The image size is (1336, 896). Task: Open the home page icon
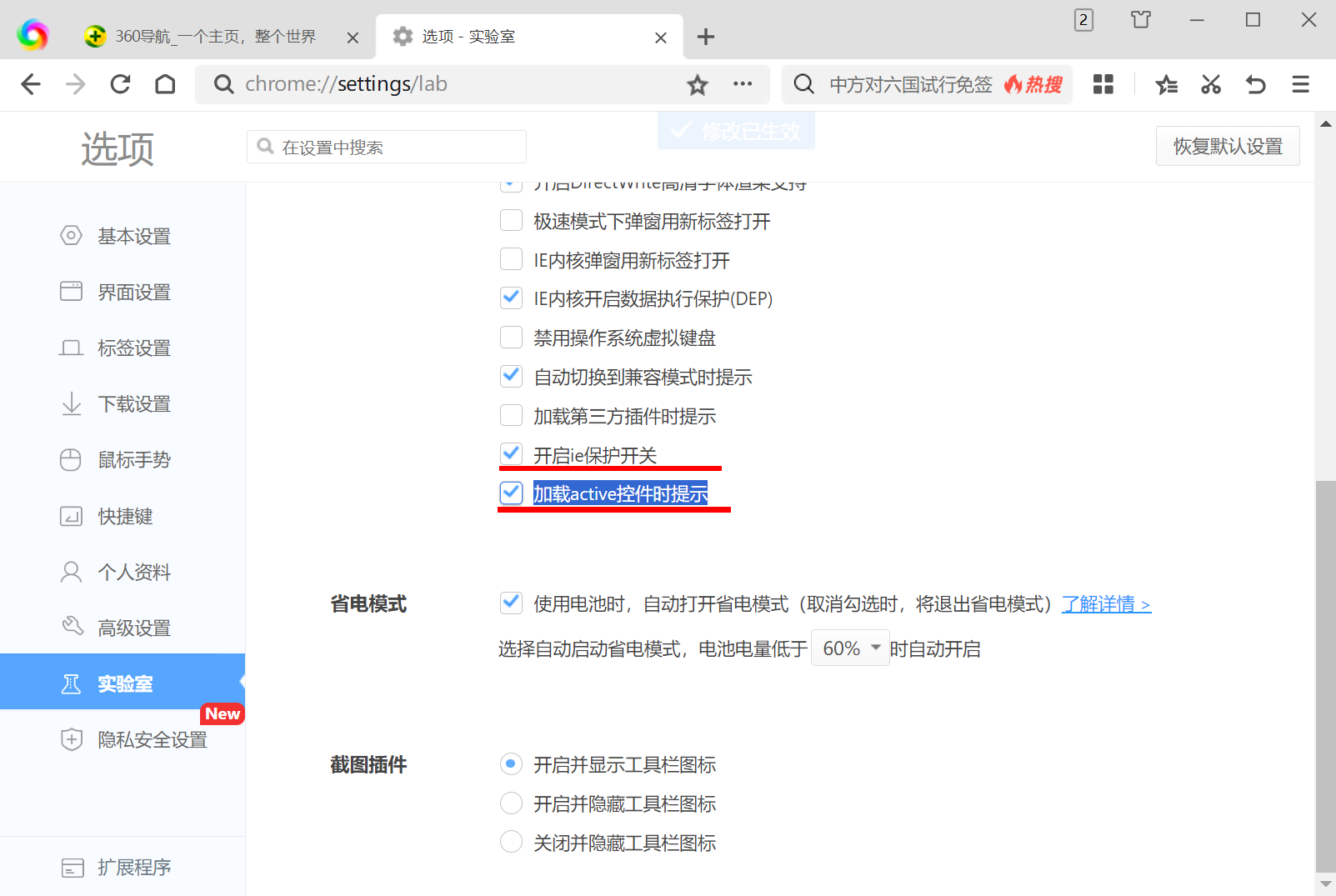(x=166, y=84)
